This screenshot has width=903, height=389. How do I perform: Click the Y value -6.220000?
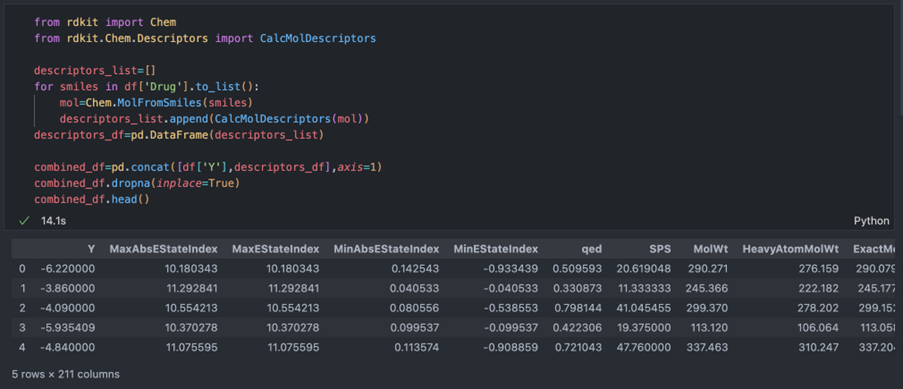[68, 269]
